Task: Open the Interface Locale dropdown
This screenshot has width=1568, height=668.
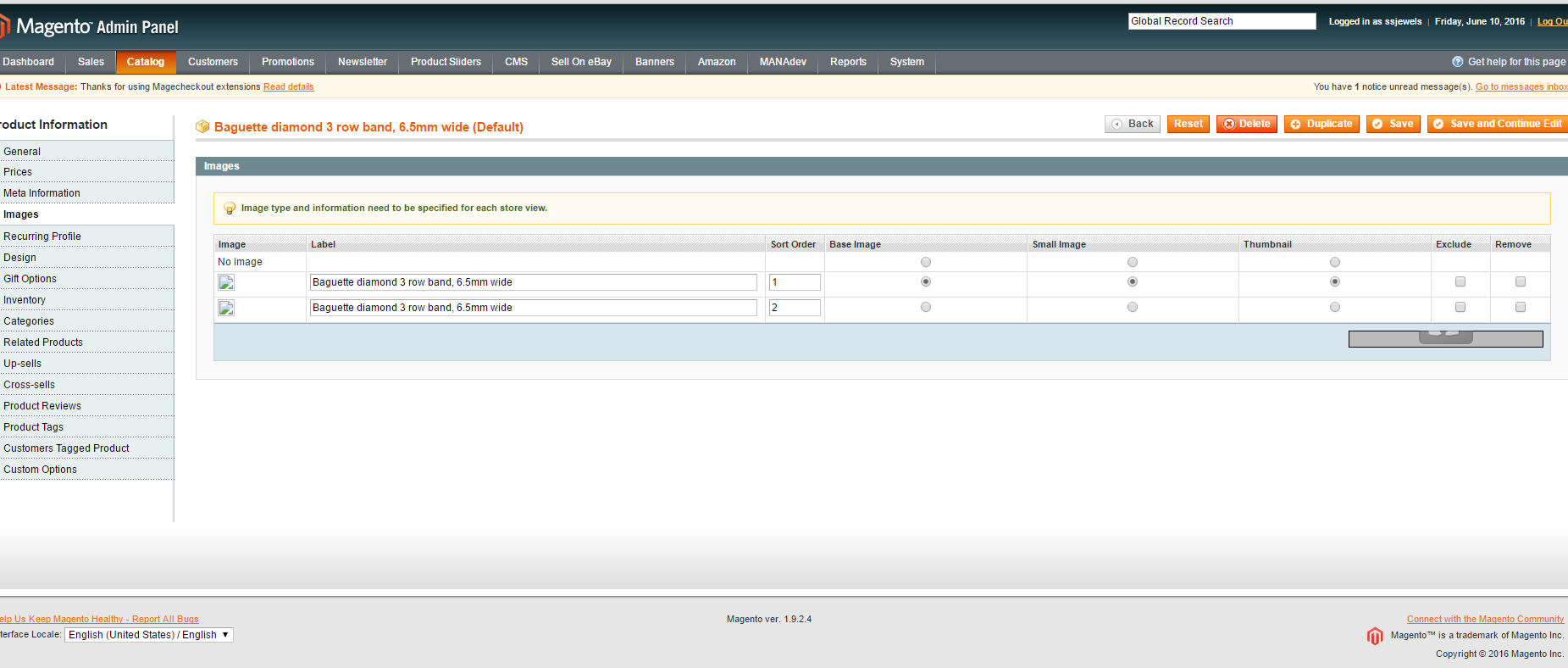Action: (x=149, y=635)
